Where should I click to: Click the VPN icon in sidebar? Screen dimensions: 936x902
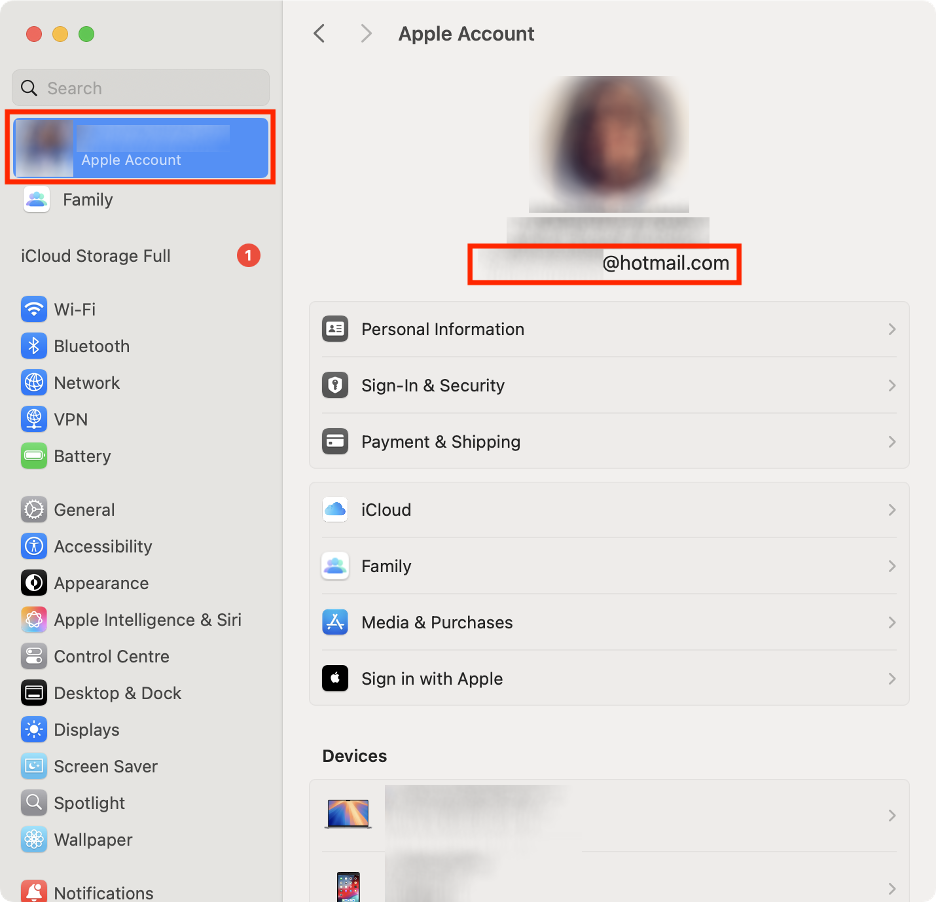tap(34, 419)
